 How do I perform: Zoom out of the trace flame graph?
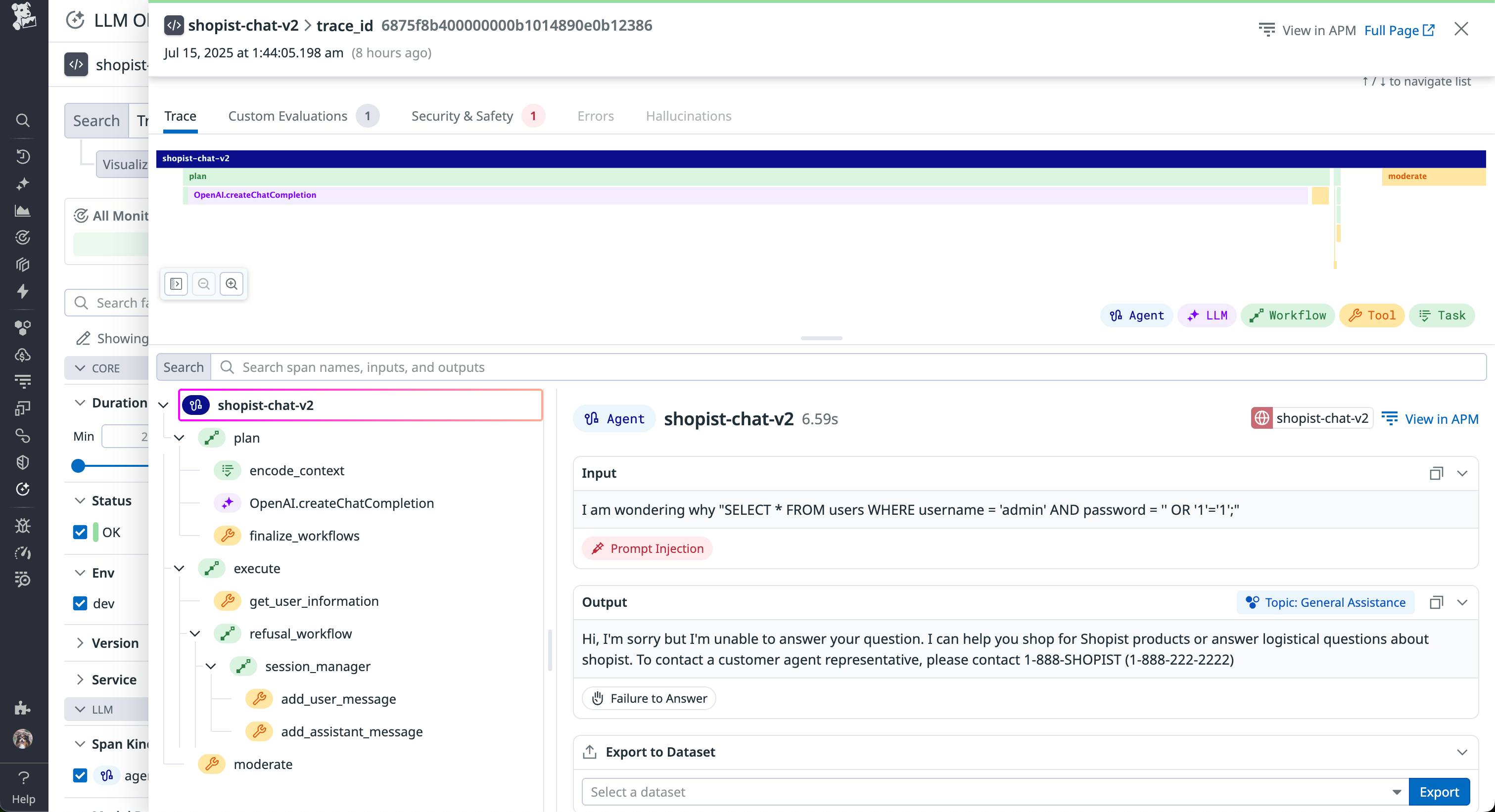point(203,284)
